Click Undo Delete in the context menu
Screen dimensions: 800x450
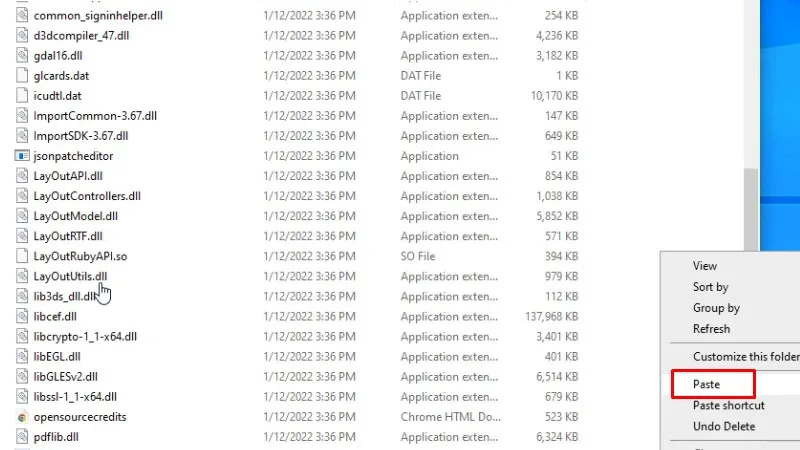click(x=724, y=426)
